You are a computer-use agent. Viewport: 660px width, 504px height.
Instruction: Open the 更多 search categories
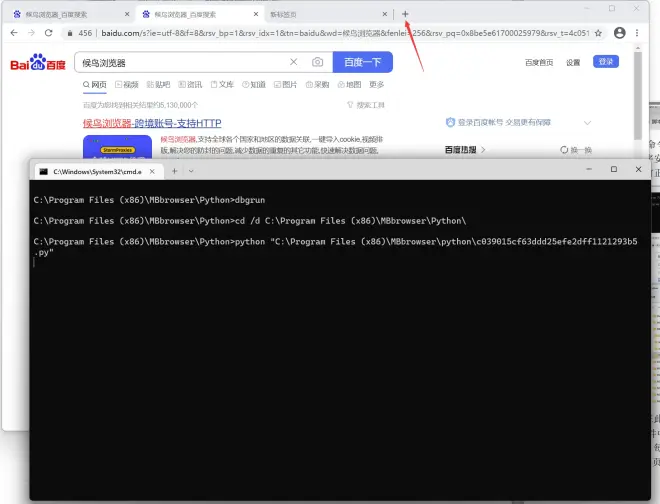coord(377,85)
